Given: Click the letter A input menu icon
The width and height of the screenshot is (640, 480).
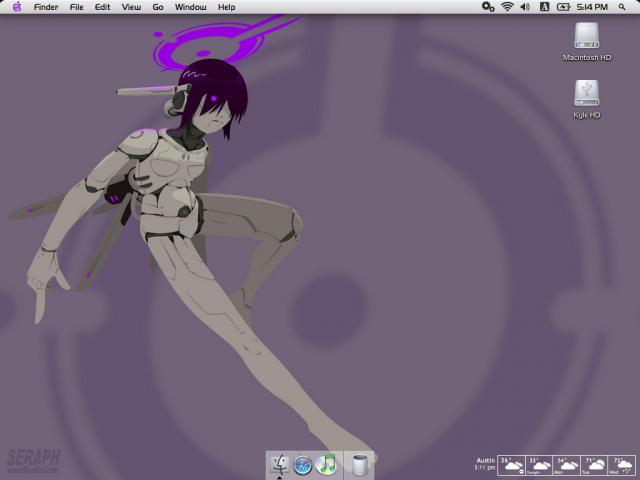Looking at the screenshot, I should point(544,7).
